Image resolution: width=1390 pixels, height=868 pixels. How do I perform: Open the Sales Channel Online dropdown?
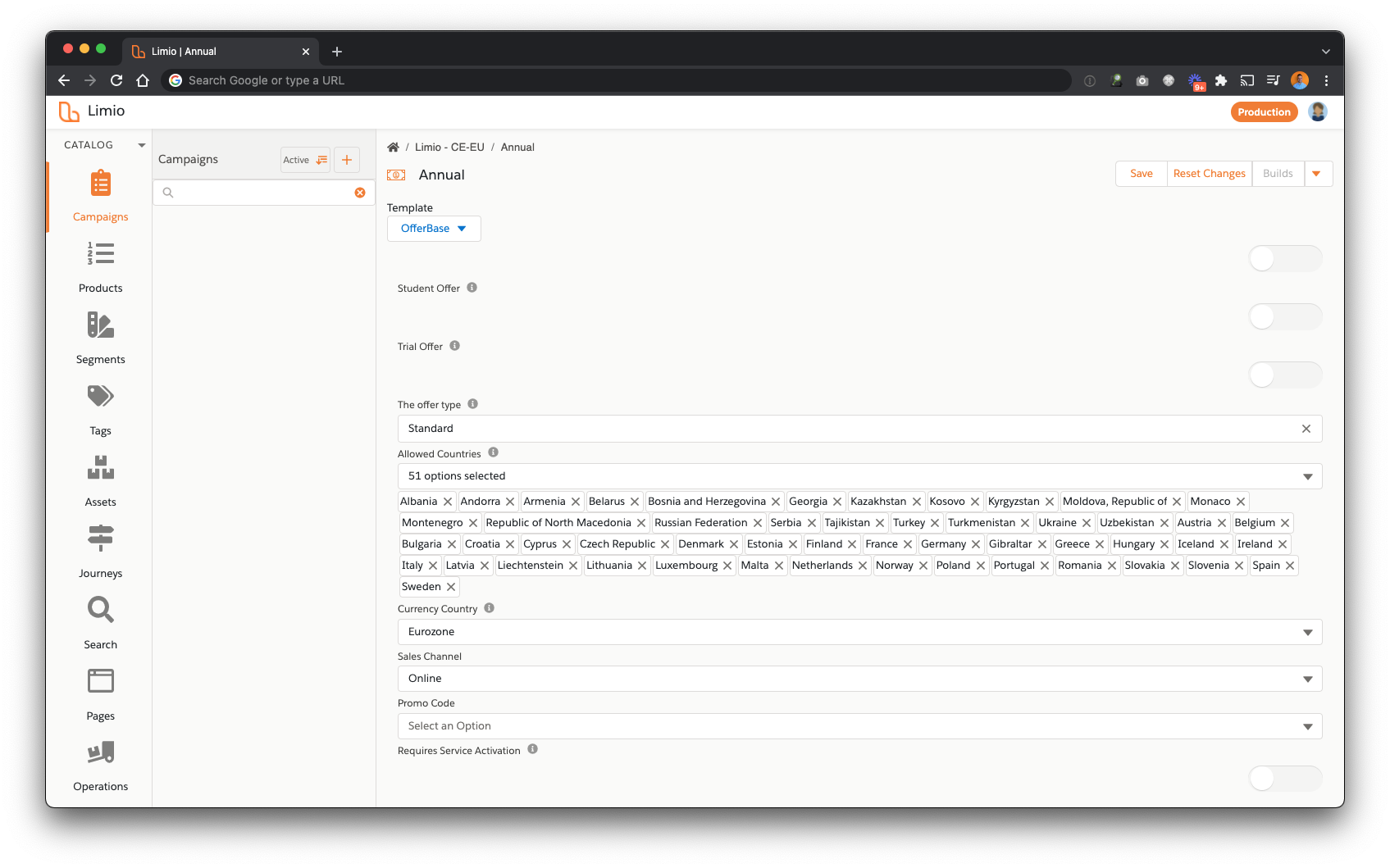click(x=859, y=679)
